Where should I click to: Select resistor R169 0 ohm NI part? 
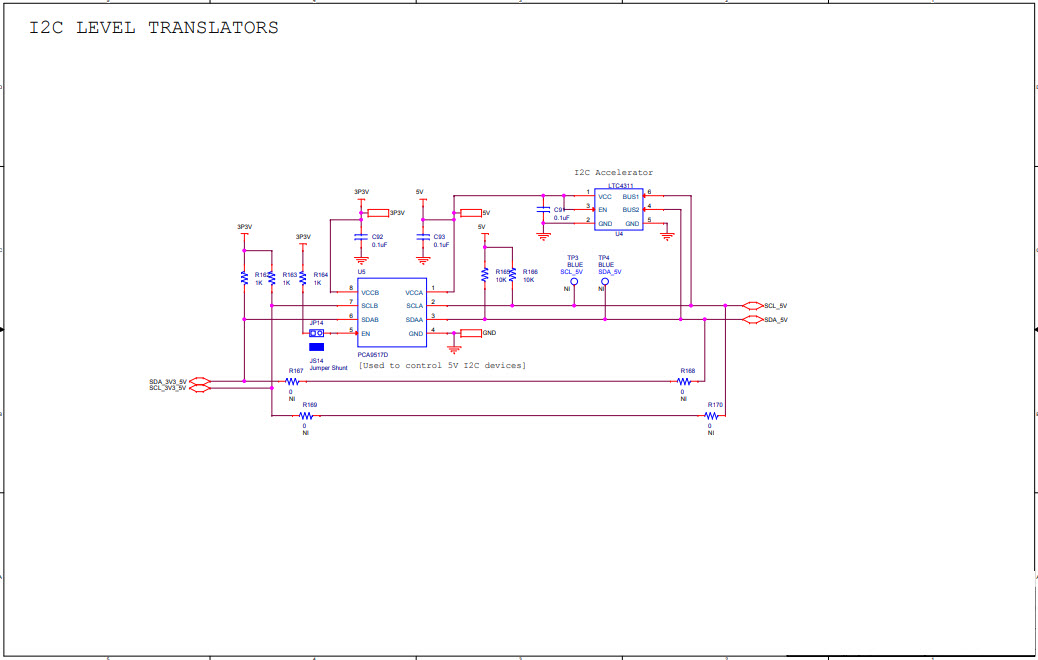click(304, 417)
